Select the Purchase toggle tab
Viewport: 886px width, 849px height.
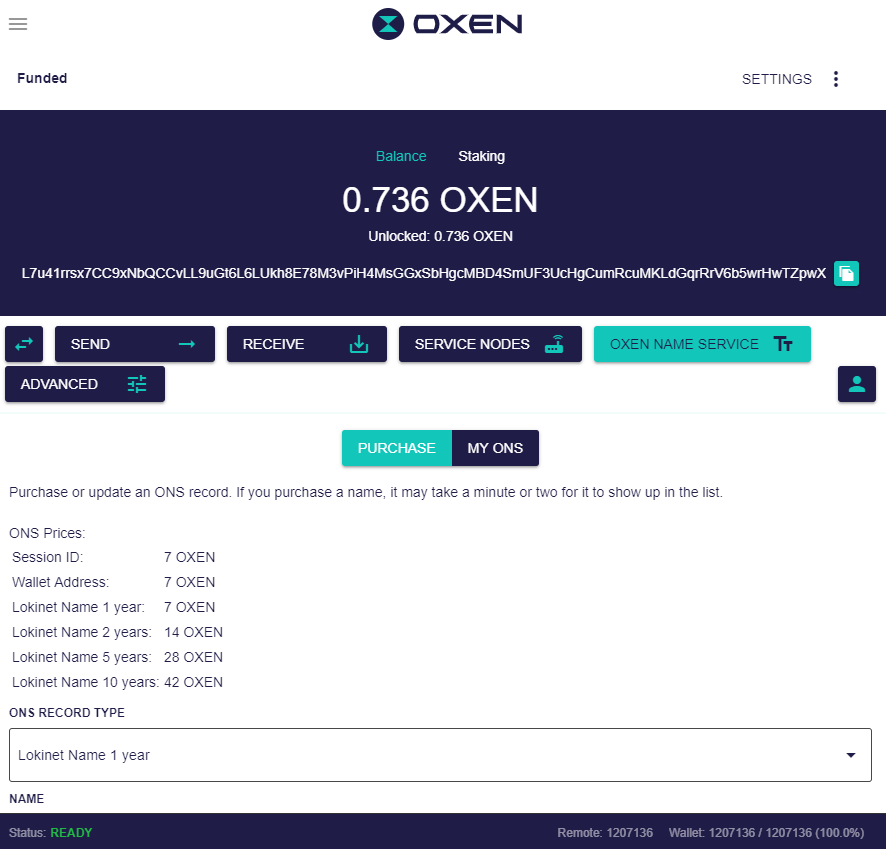click(x=396, y=448)
